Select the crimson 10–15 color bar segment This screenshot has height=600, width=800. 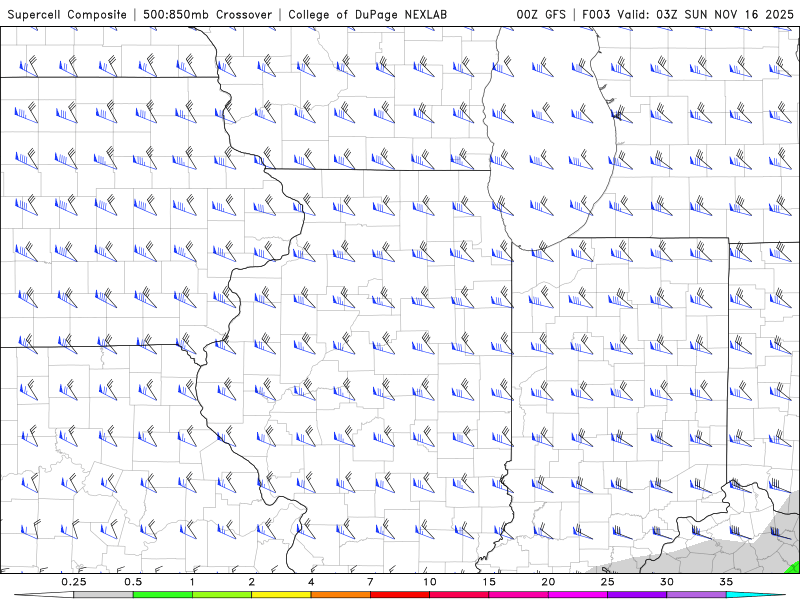pyautogui.click(x=459, y=595)
